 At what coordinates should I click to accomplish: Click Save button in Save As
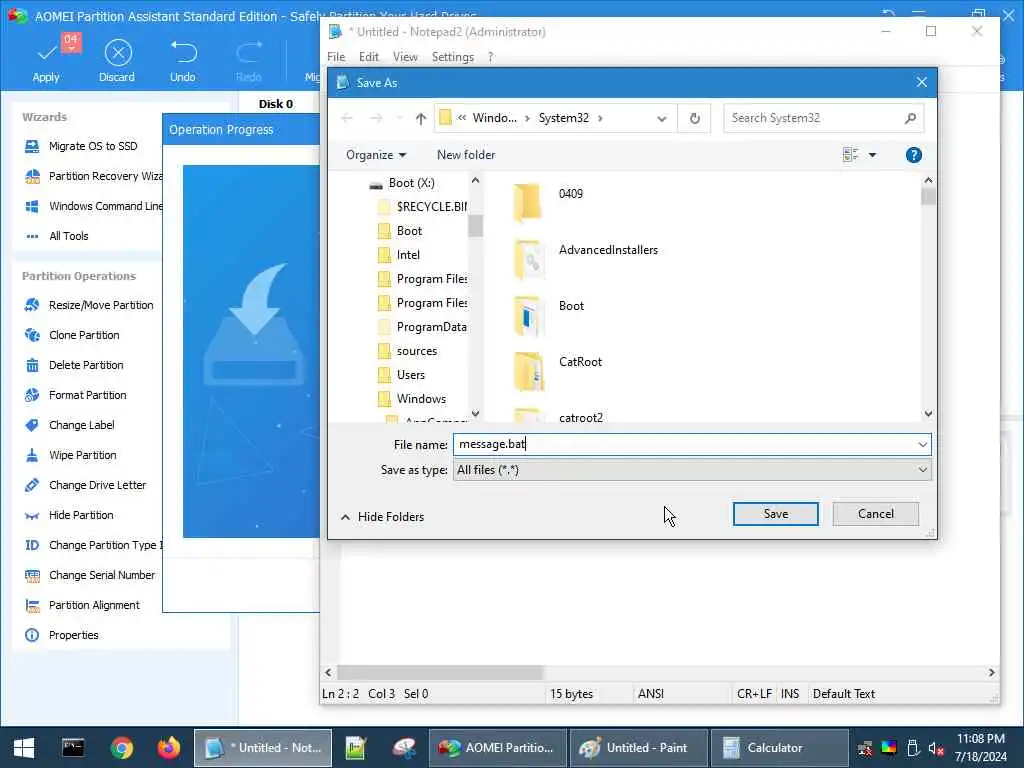pos(775,514)
